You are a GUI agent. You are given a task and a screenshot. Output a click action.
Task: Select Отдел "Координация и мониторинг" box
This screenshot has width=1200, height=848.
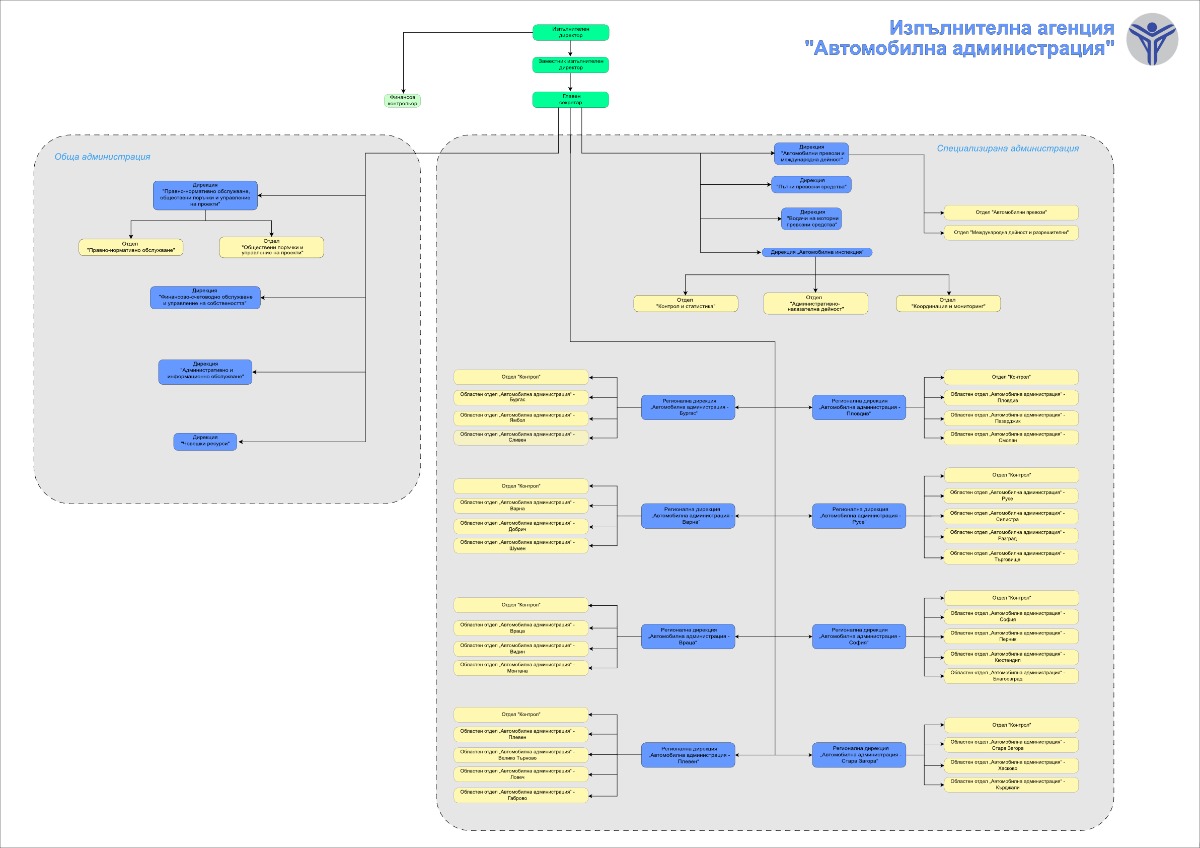pos(948,303)
